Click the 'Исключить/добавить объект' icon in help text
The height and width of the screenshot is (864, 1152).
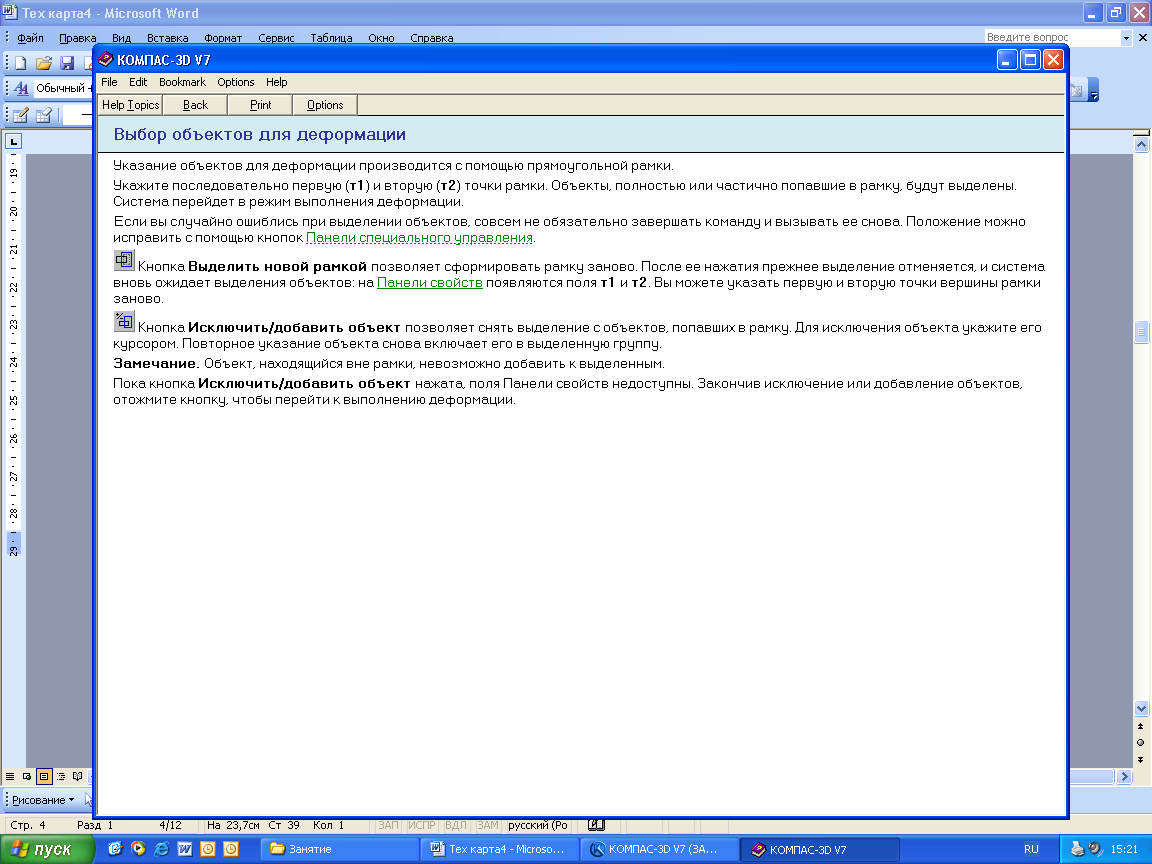(124, 321)
